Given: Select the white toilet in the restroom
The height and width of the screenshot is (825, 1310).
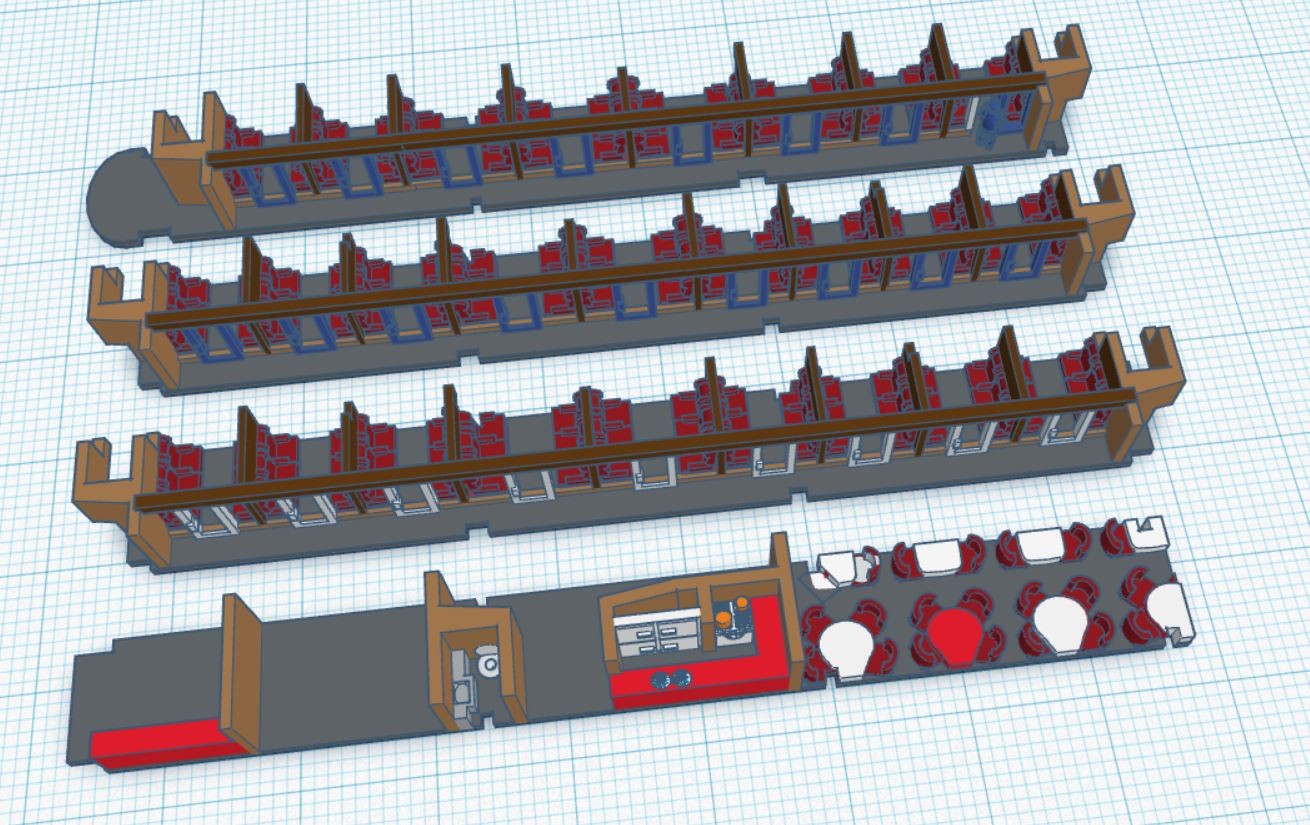Looking at the screenshot, I should 487,663.
